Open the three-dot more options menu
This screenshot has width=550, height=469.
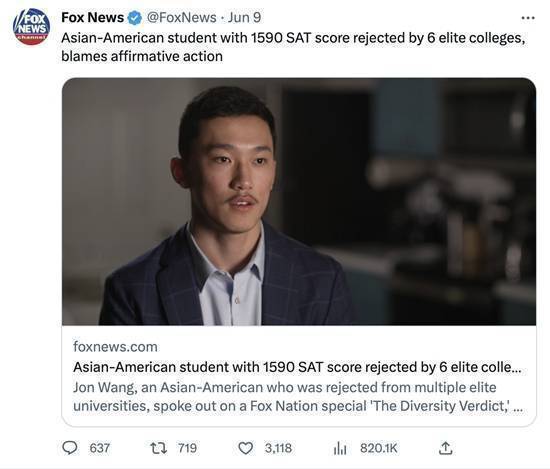coord(528,18)
